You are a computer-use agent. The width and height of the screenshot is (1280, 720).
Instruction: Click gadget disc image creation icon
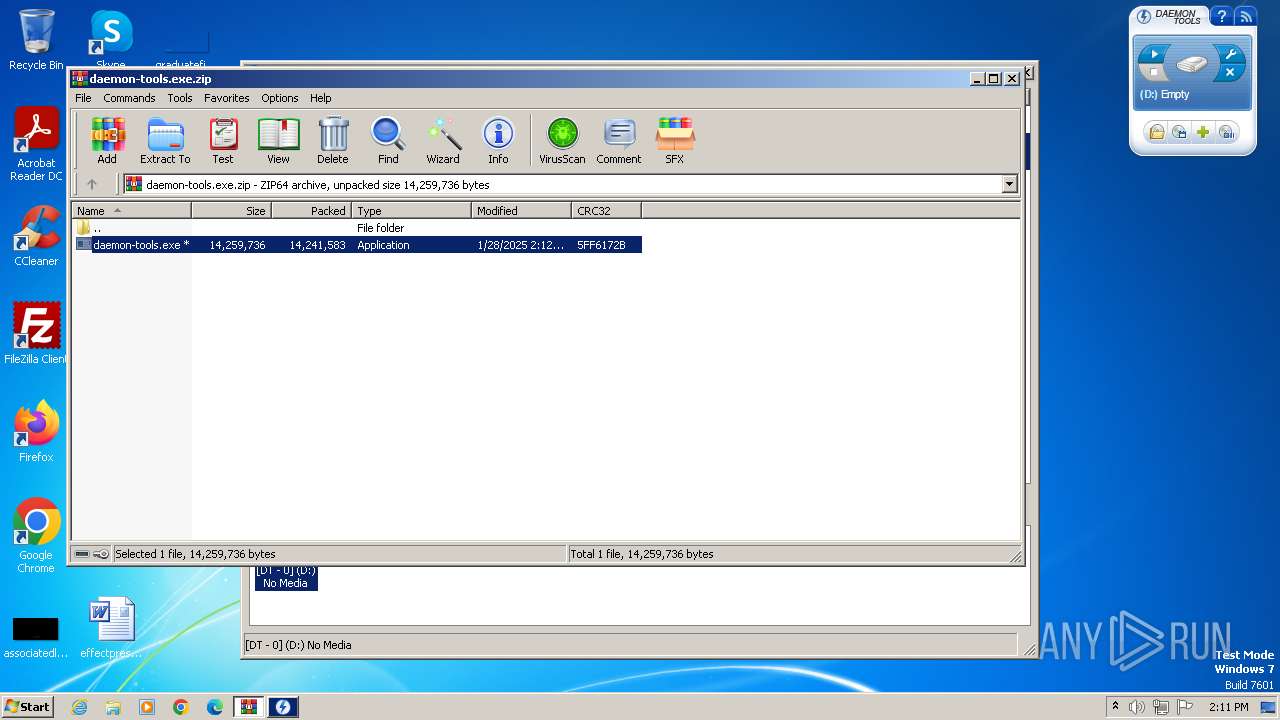(1180, 132)
